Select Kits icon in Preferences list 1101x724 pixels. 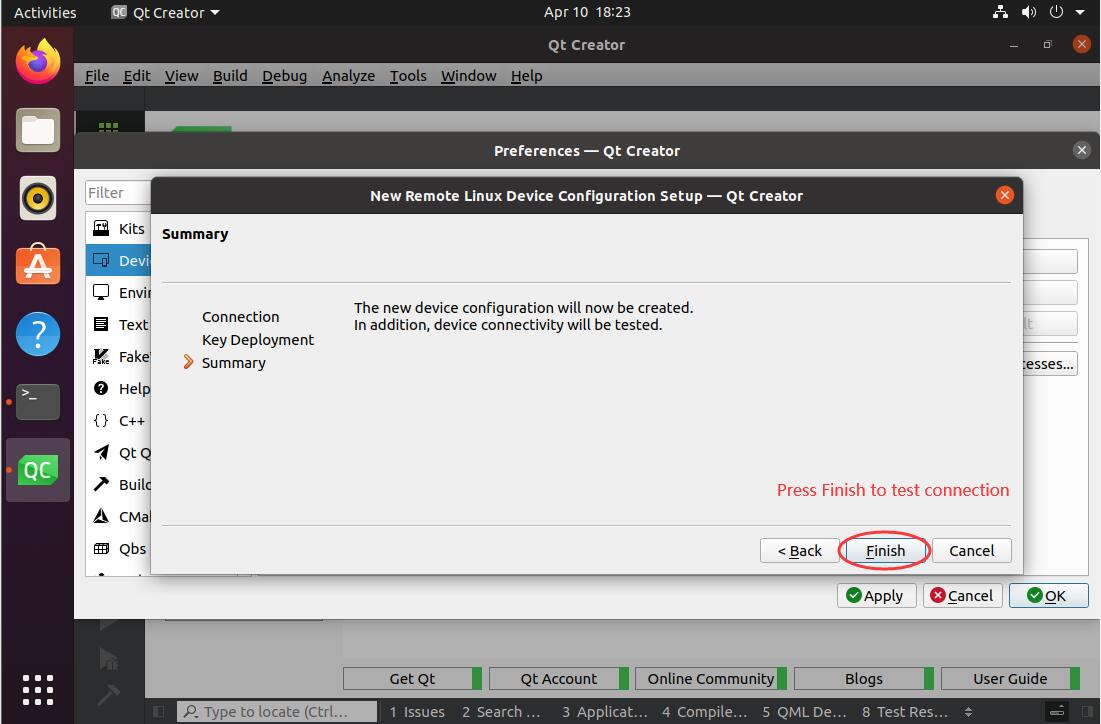pos(101,228)
